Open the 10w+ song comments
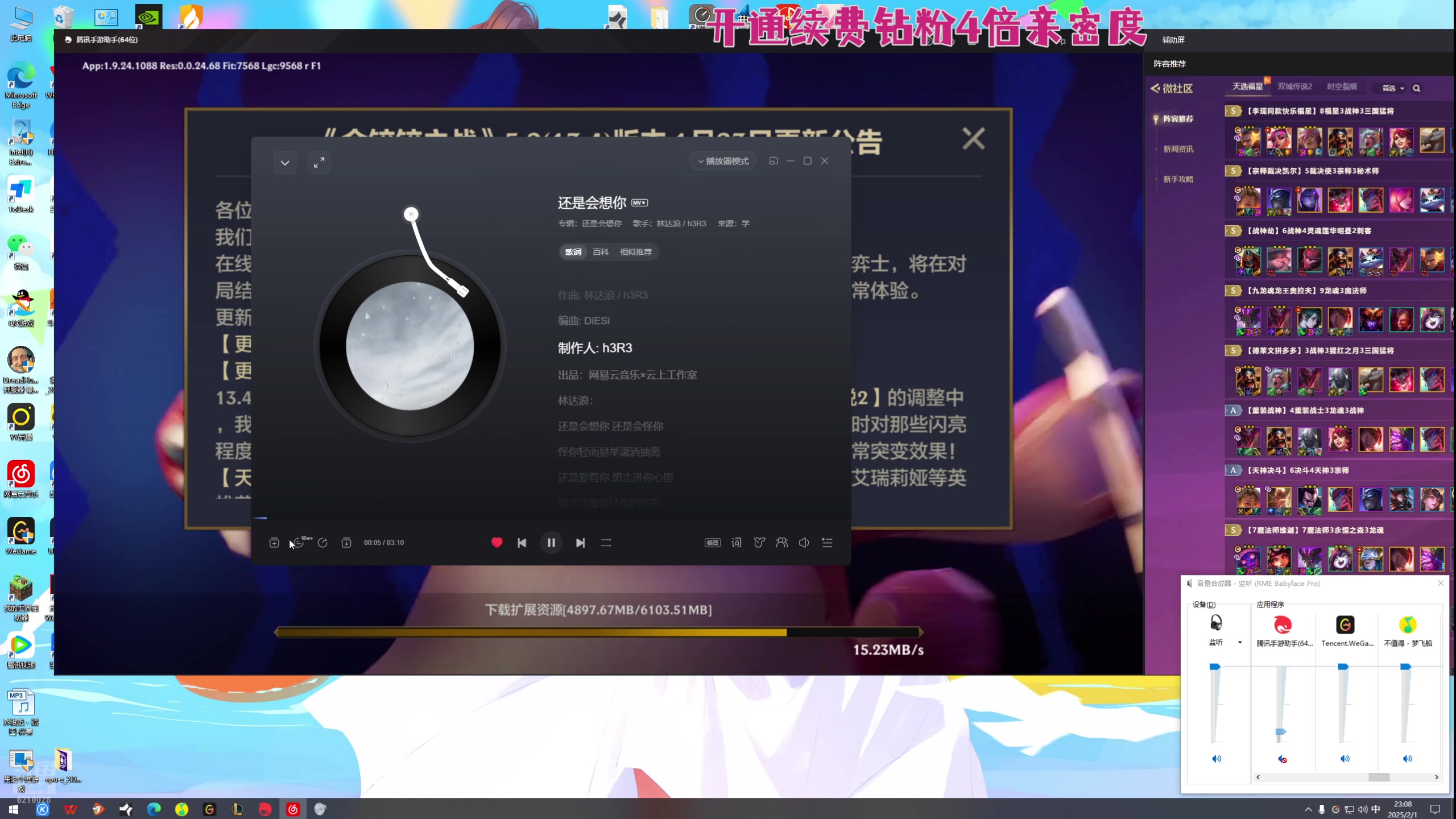The width and height of the screenshot is (1456, 819). coord(300,543)
